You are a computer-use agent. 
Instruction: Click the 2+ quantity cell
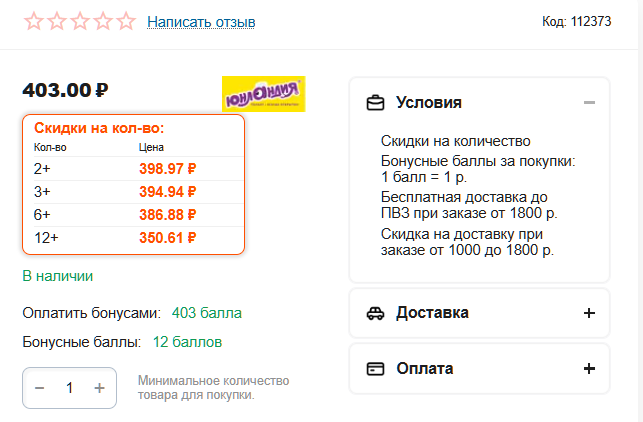click(x=42, y=169)
